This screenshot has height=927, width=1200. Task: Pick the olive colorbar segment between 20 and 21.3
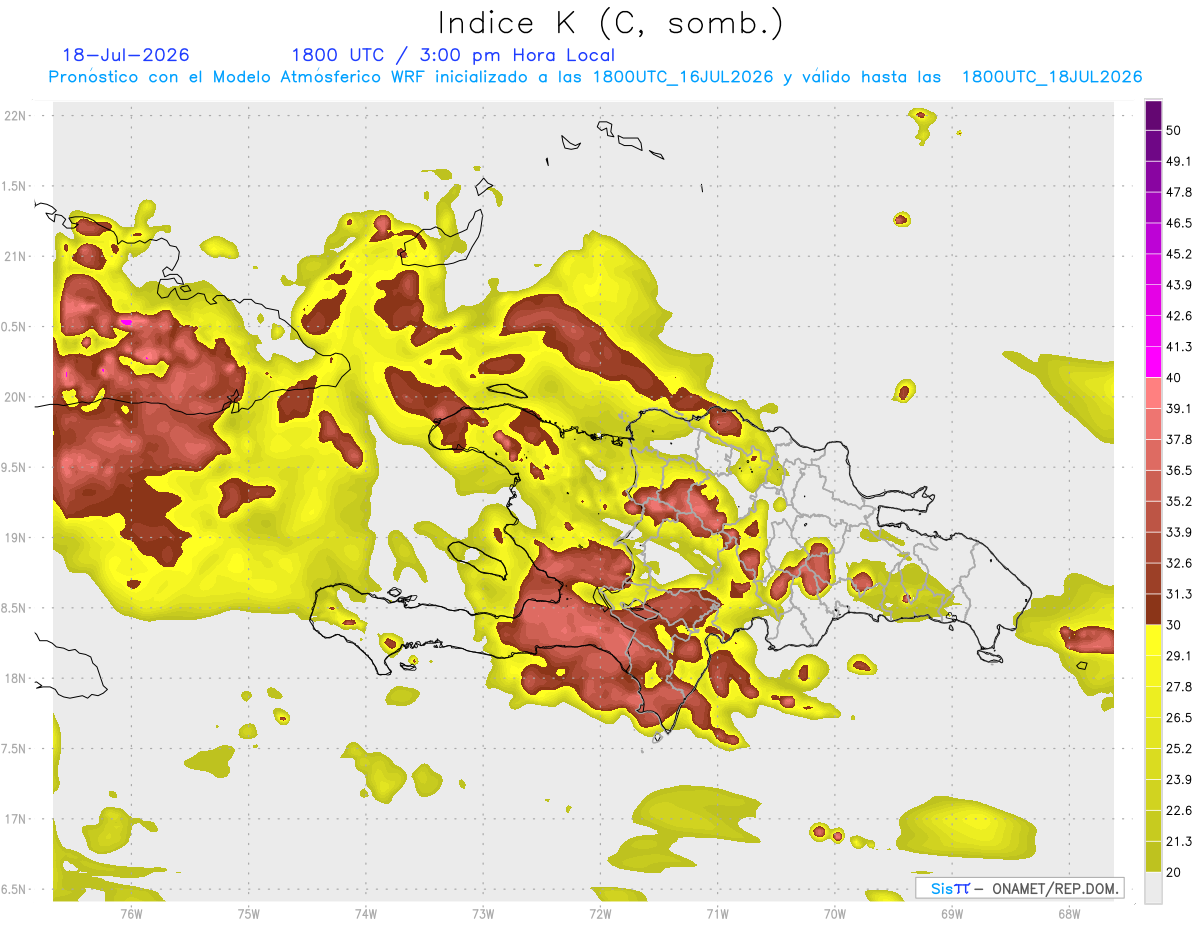(1153, 858)
